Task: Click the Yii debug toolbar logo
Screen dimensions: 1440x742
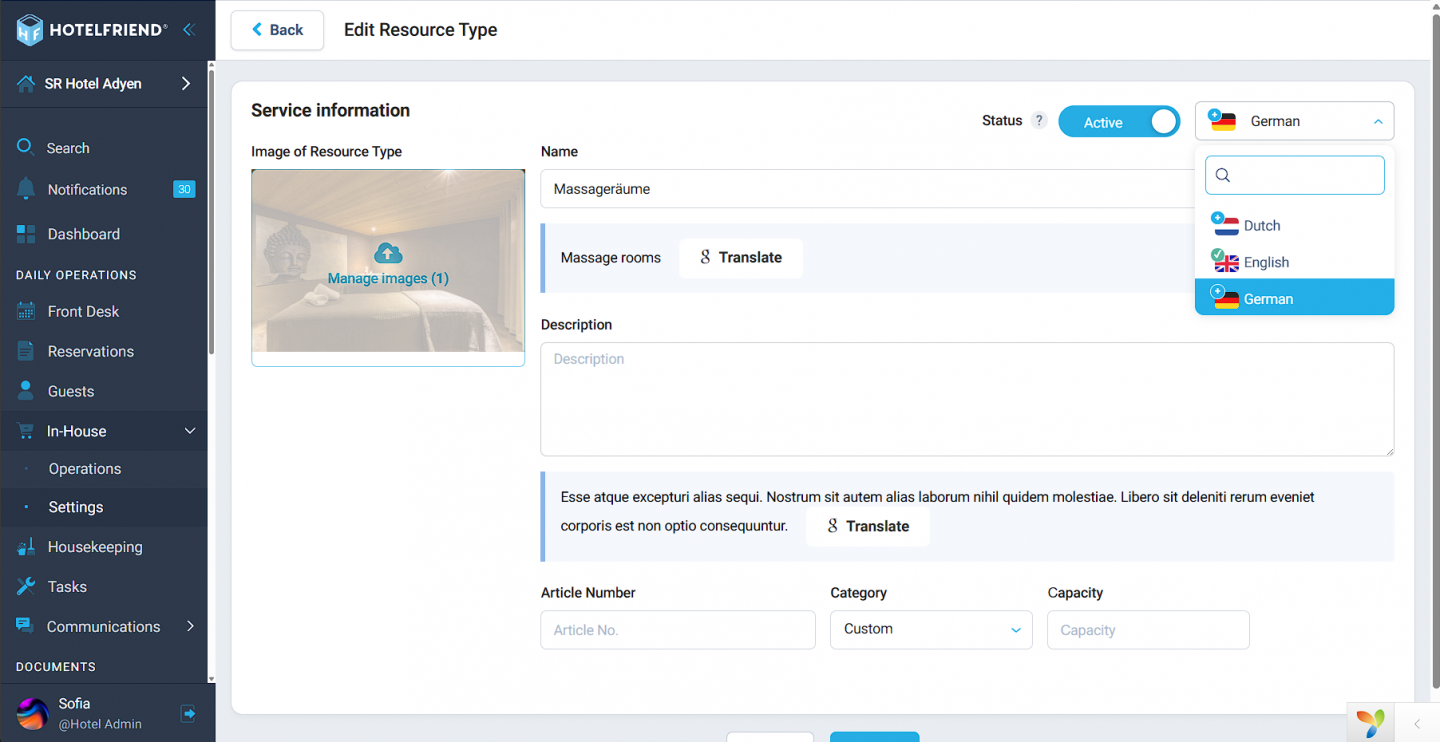Action: pyautogui.click(x=1371, y=722)
